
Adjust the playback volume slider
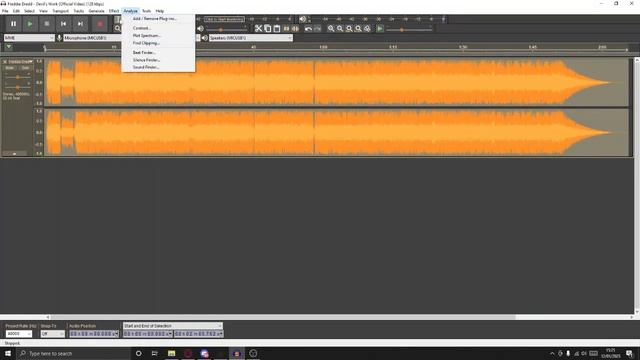tap(227, 29)
